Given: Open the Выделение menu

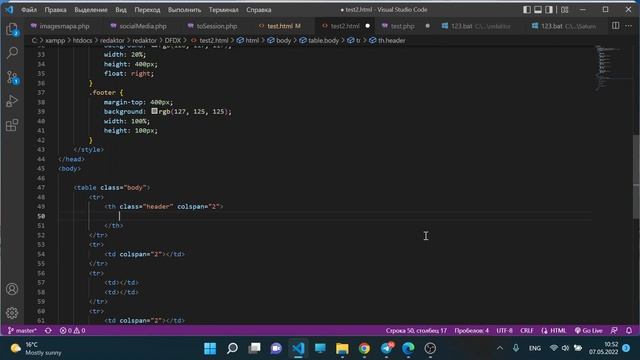Looking at the screenshot, I should (91, 9).
